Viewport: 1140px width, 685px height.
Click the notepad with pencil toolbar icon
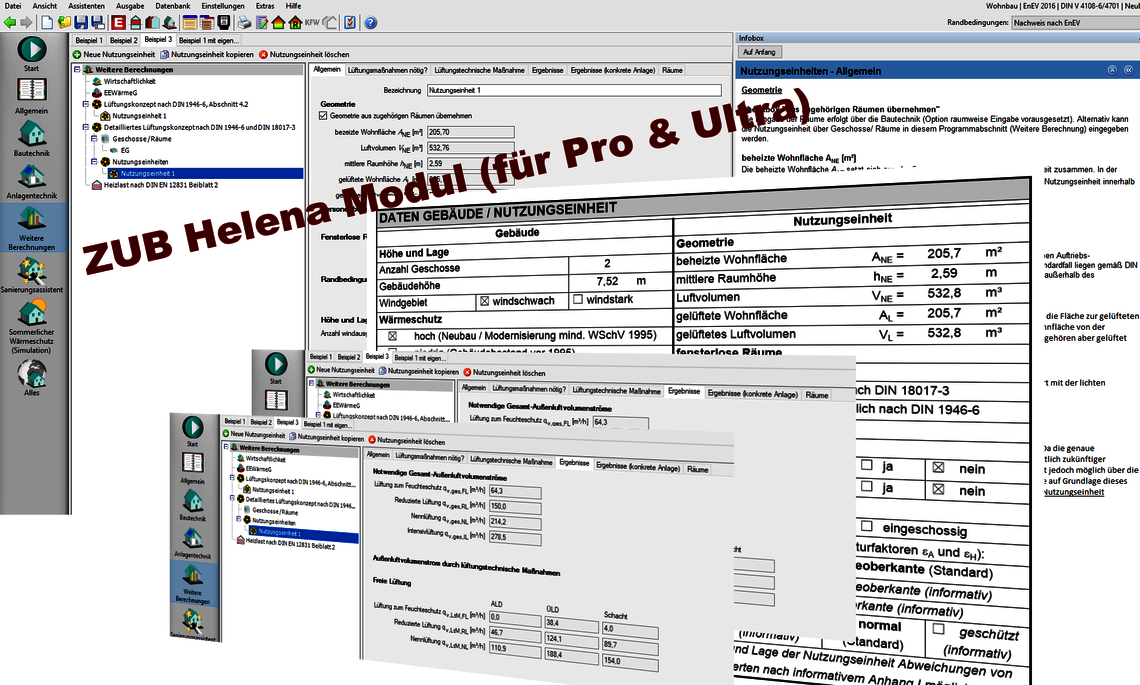click(262, 23)
